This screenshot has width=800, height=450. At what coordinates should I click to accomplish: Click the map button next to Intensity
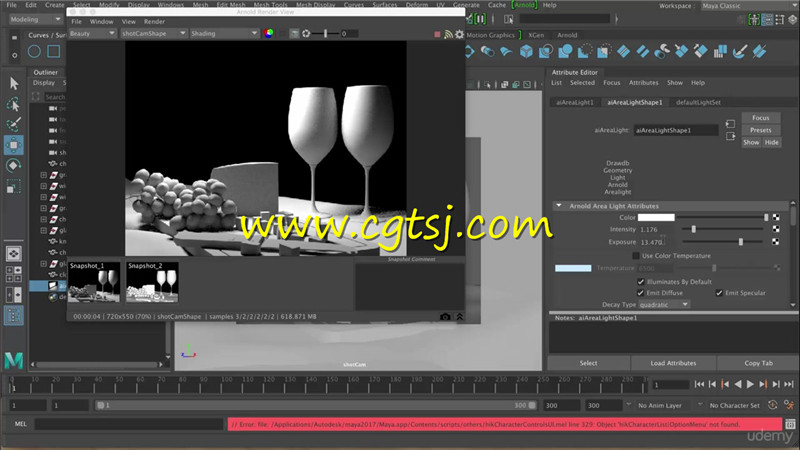[776, 230]
